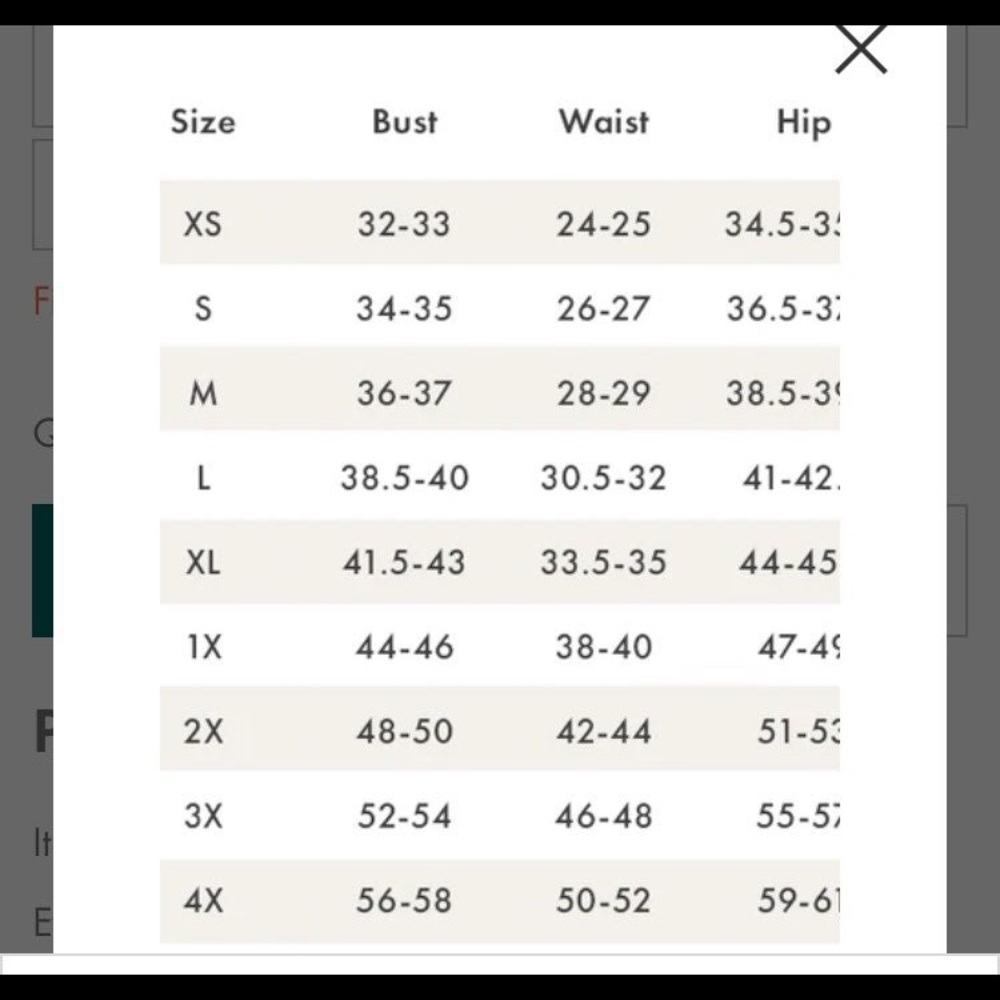Click the Bust column header
Viewport: 1000px width, 1000px height.
point(404,122)
